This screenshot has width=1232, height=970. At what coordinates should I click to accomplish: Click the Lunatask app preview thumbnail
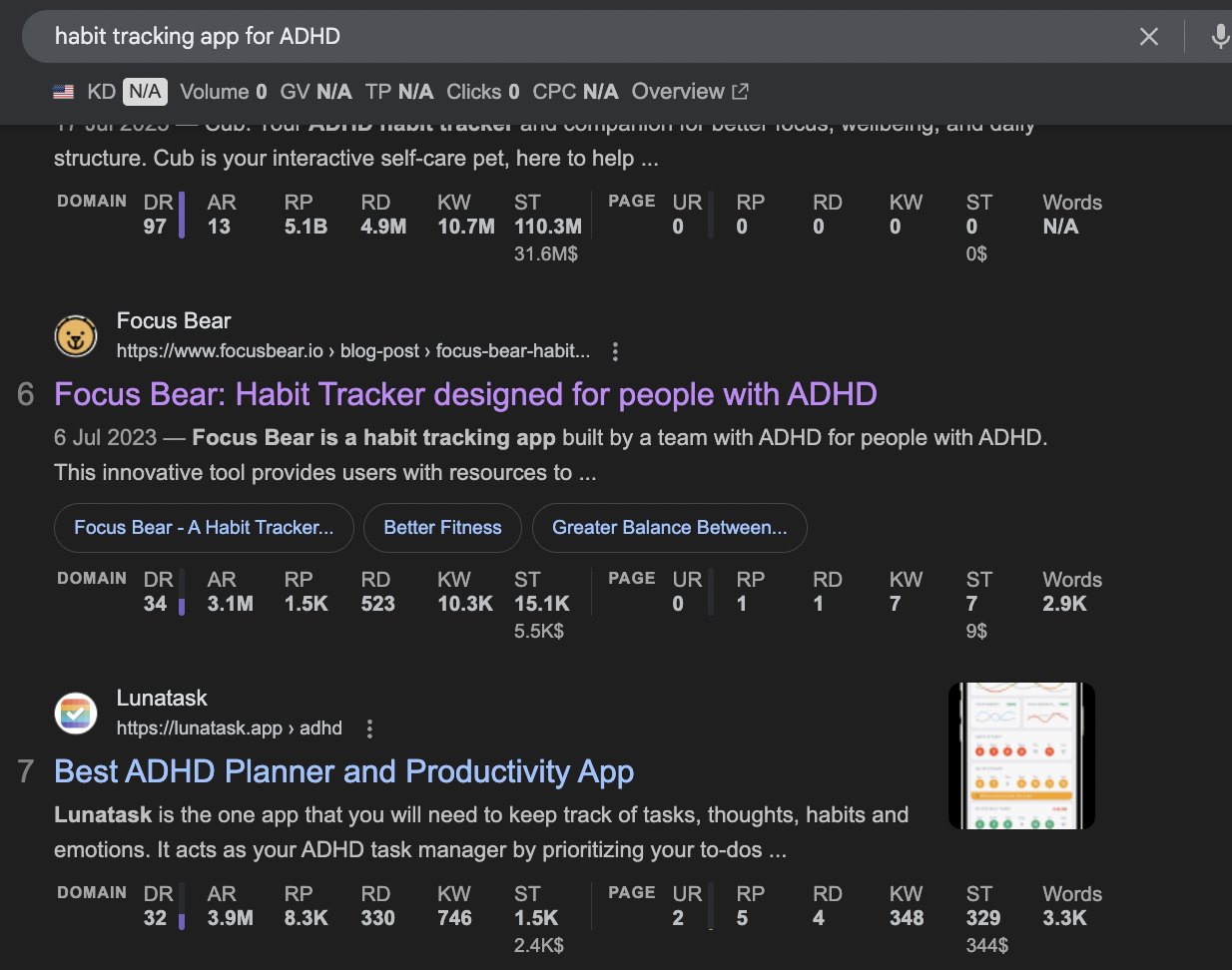tap(1021, 755)
